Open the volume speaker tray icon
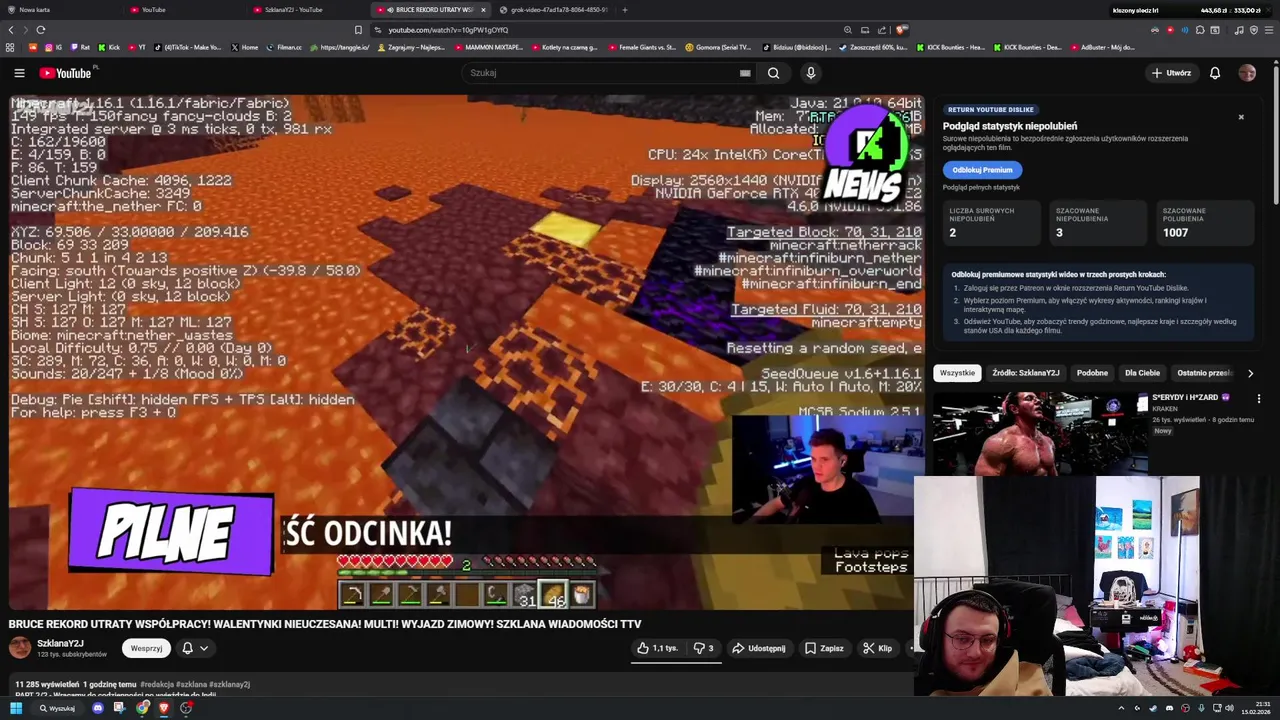 tap(1229, 708)
